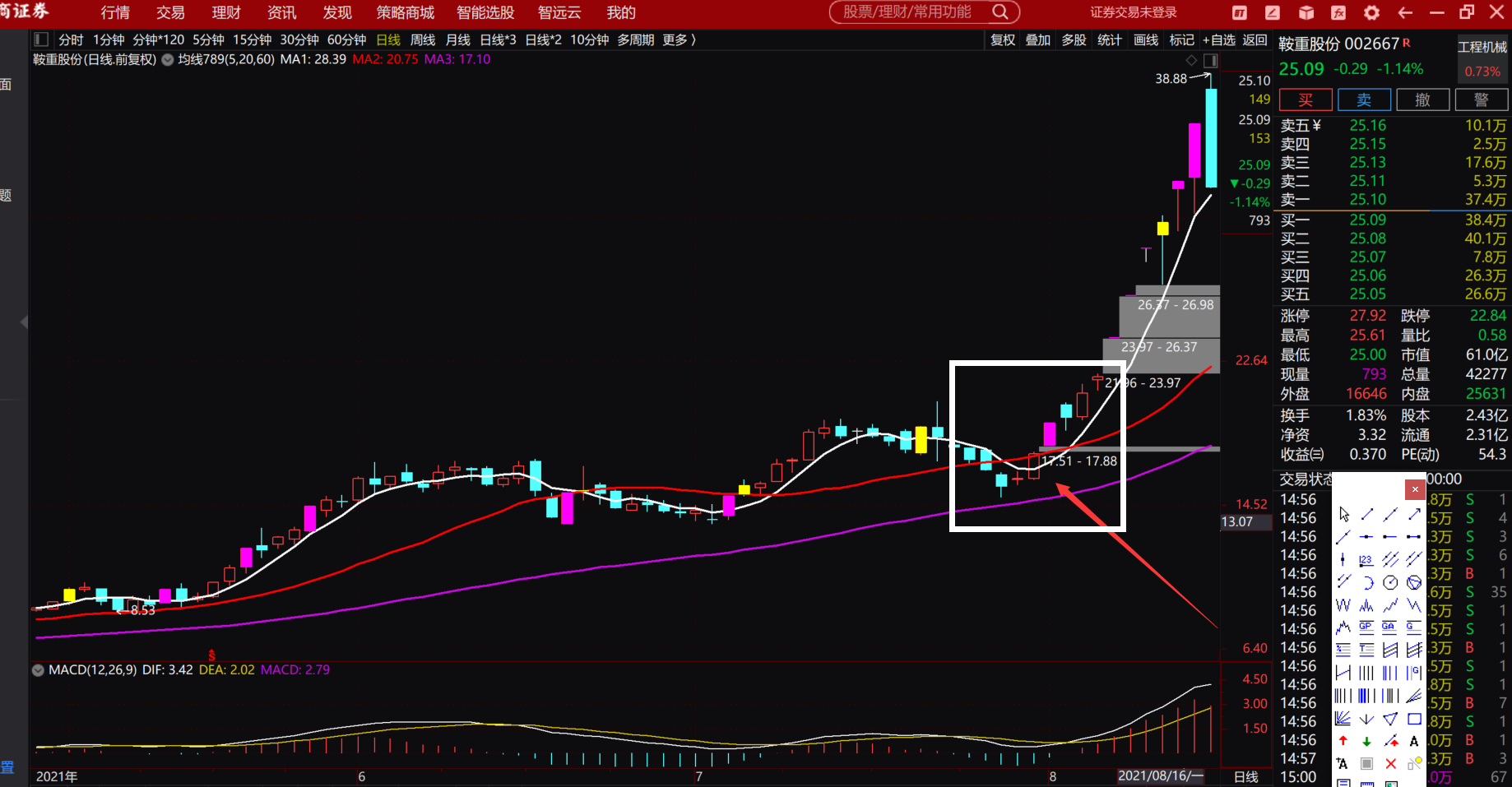
Task: Open the 日线 period selector at bottom right
Action: pos(1246,776)
